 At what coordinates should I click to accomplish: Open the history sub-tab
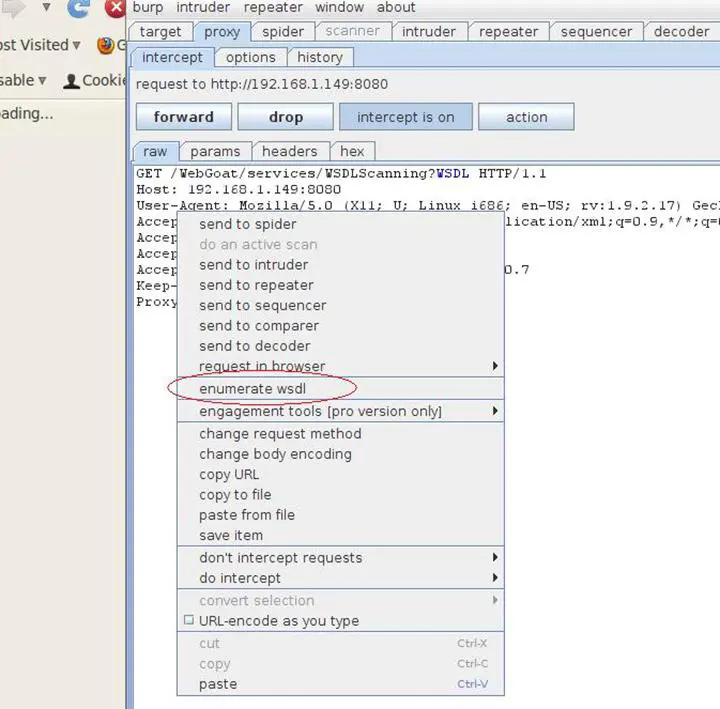tap(320, 57)
